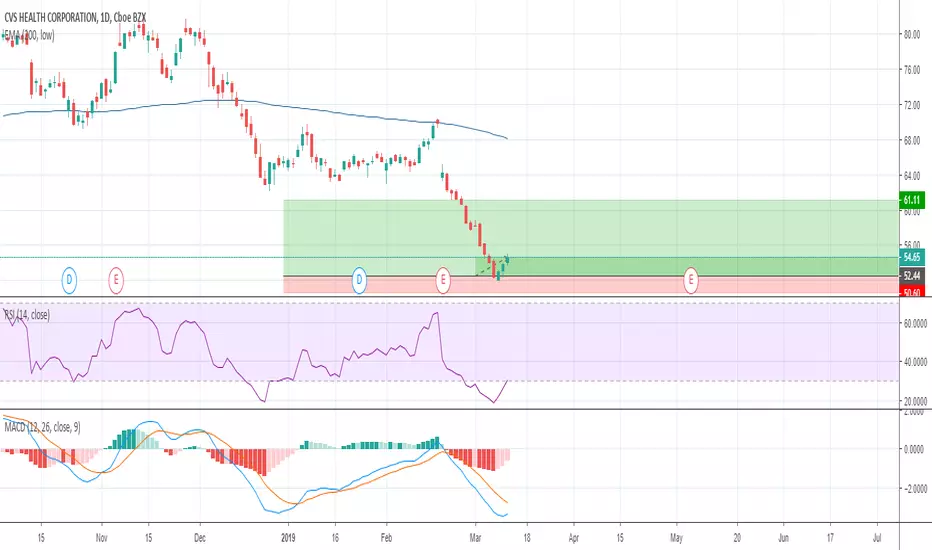Click the Apr label on time axis
The height and width of the screenshot is (550, 932).
(574, 538)
